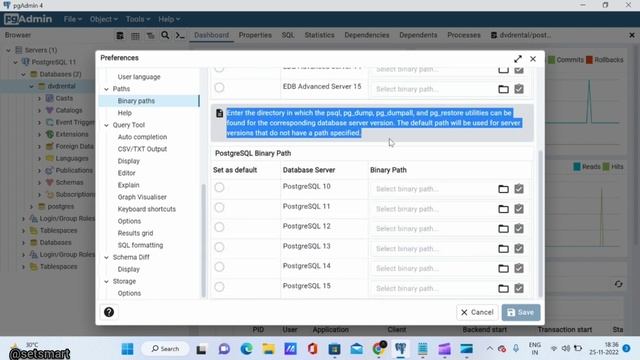Switch to the Statistics tab
Screen dimensions: 640x360
tap(319, 35)
